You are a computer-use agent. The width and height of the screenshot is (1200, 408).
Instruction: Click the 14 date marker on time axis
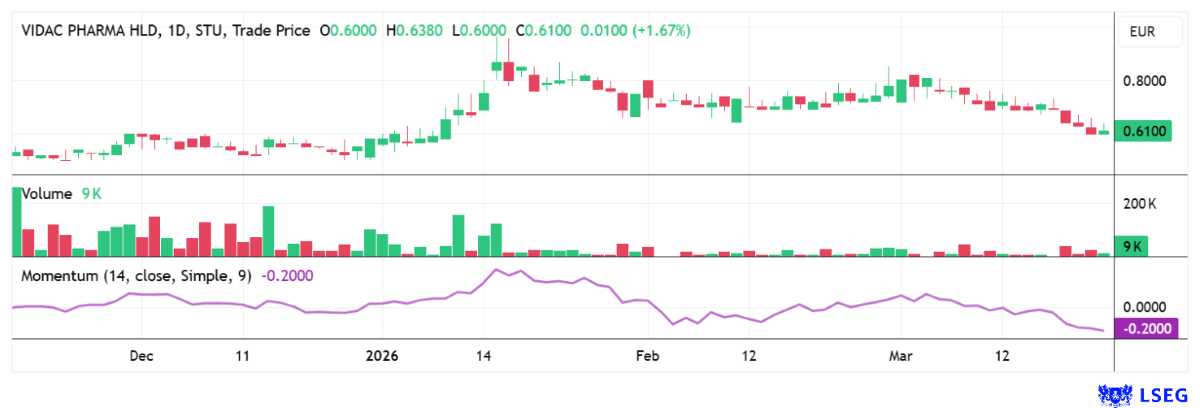click(x=484, y=356)
